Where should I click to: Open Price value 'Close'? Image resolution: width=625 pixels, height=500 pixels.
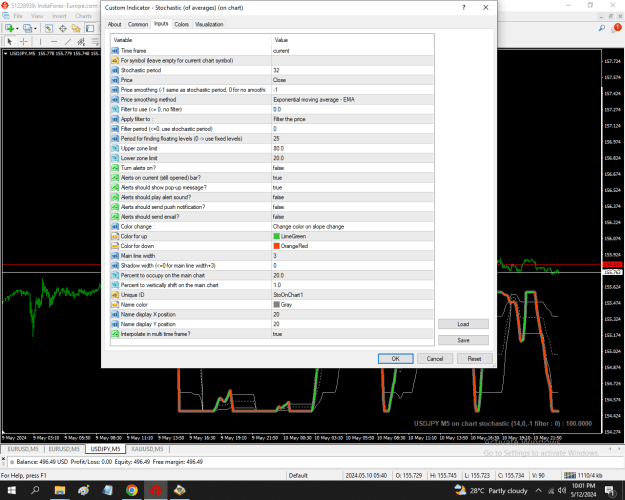coord(352,80)
